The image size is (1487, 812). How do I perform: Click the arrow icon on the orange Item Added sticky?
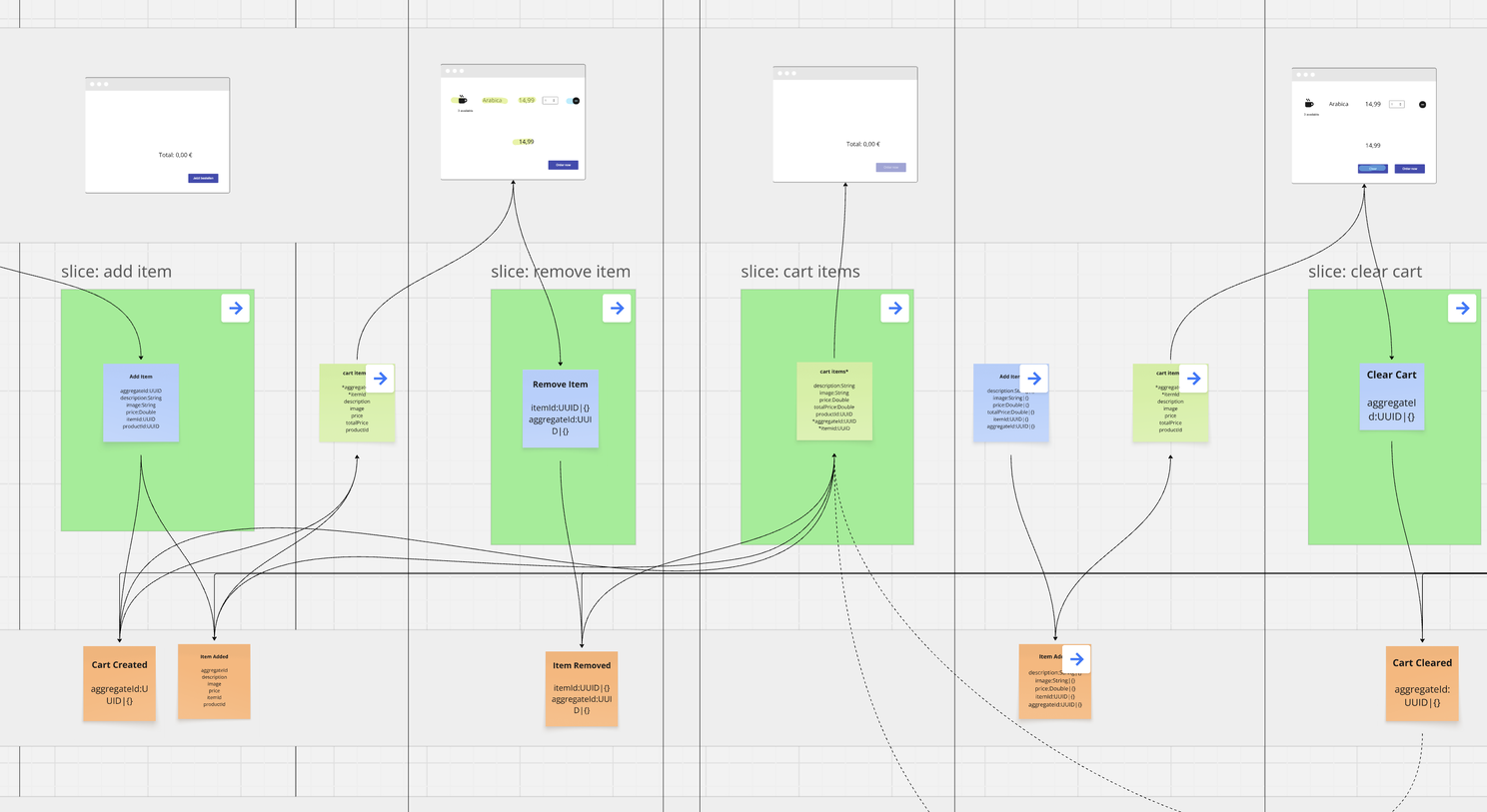click(x=1076, y=658)
